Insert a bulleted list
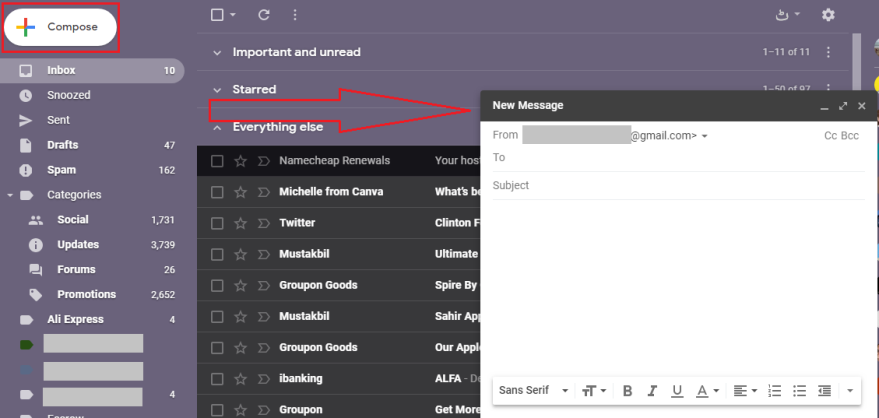879x418 pixels. (x=799, y=391)
